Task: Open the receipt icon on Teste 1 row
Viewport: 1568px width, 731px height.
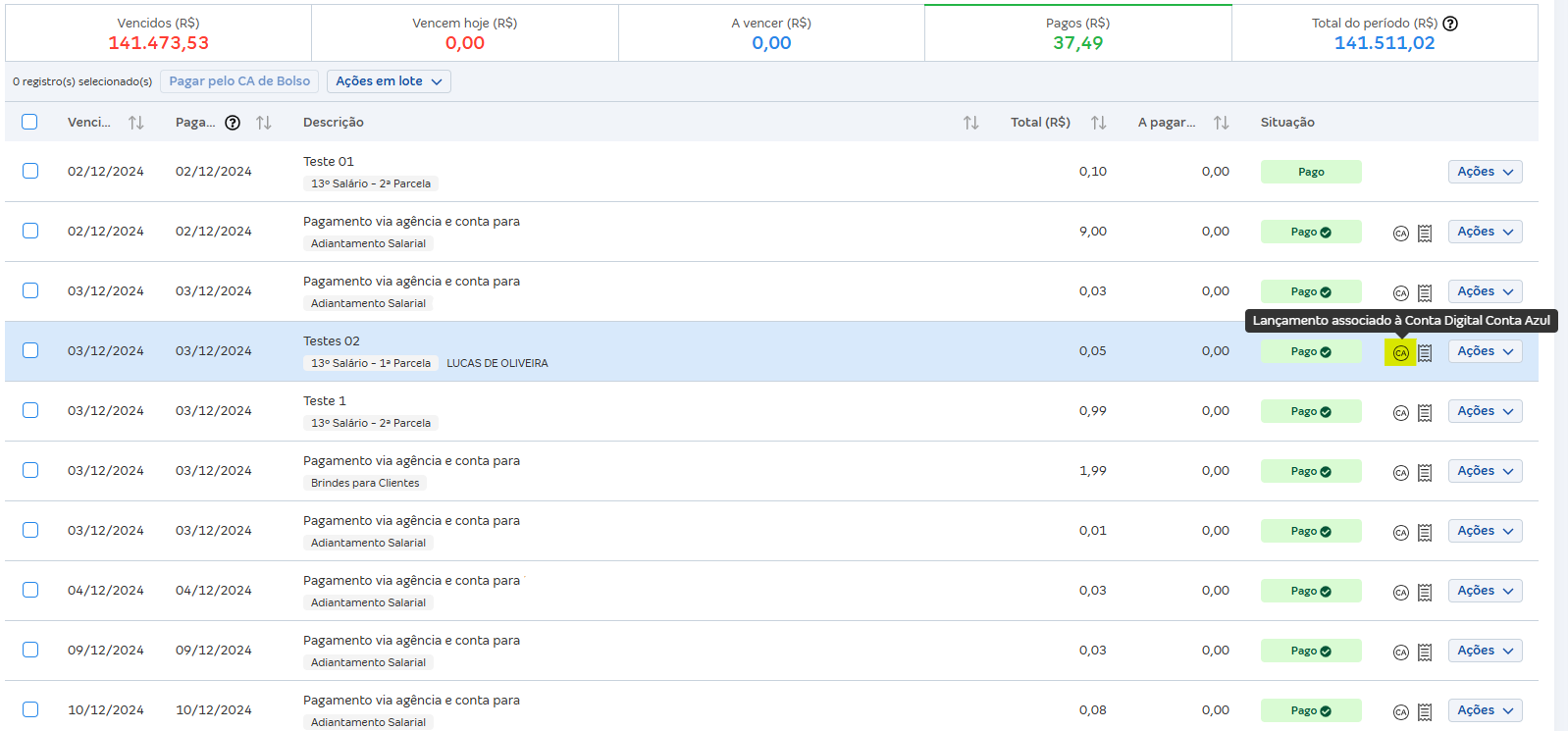Action: [1425, 413]
